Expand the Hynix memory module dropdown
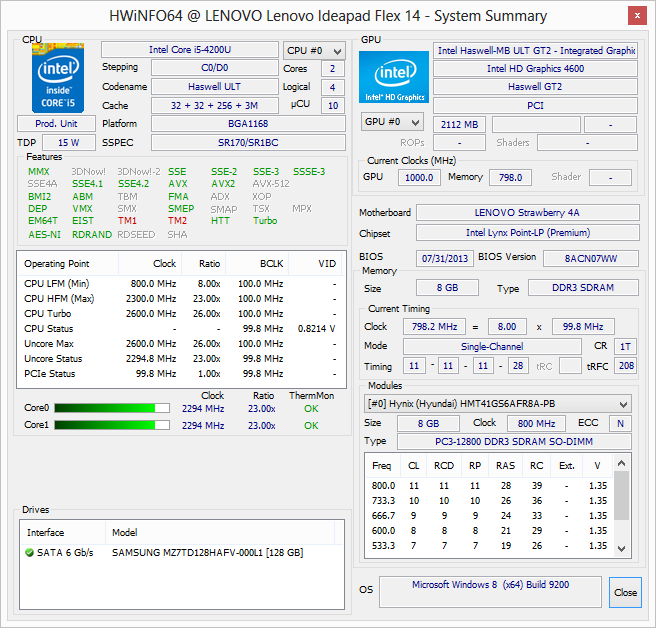The width and height of the screenshot is (656, 628). pyautogui.click(x=498, y=404)
